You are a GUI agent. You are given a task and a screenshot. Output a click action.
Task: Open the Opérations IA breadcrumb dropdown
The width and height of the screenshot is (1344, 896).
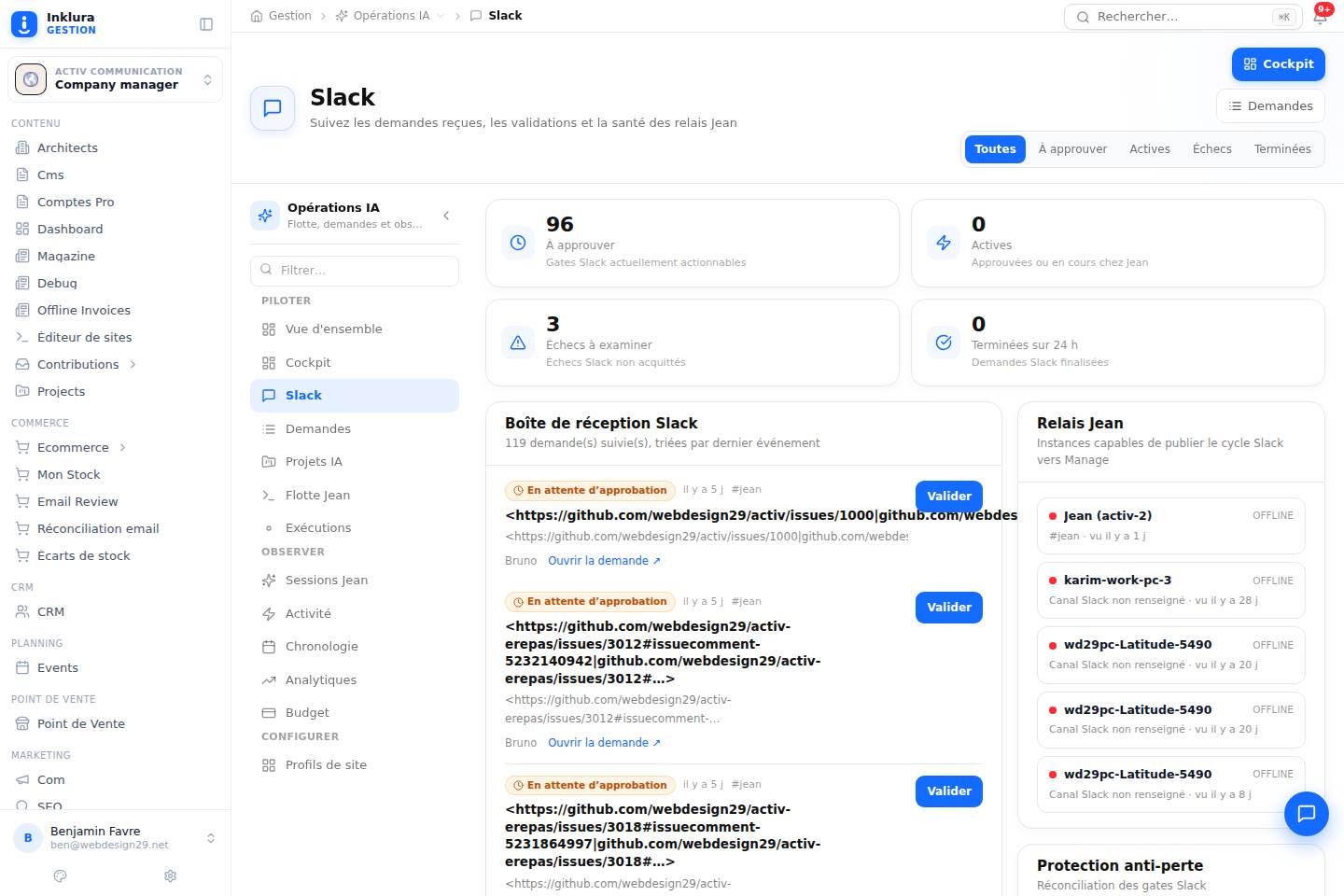tap(441, 16)
